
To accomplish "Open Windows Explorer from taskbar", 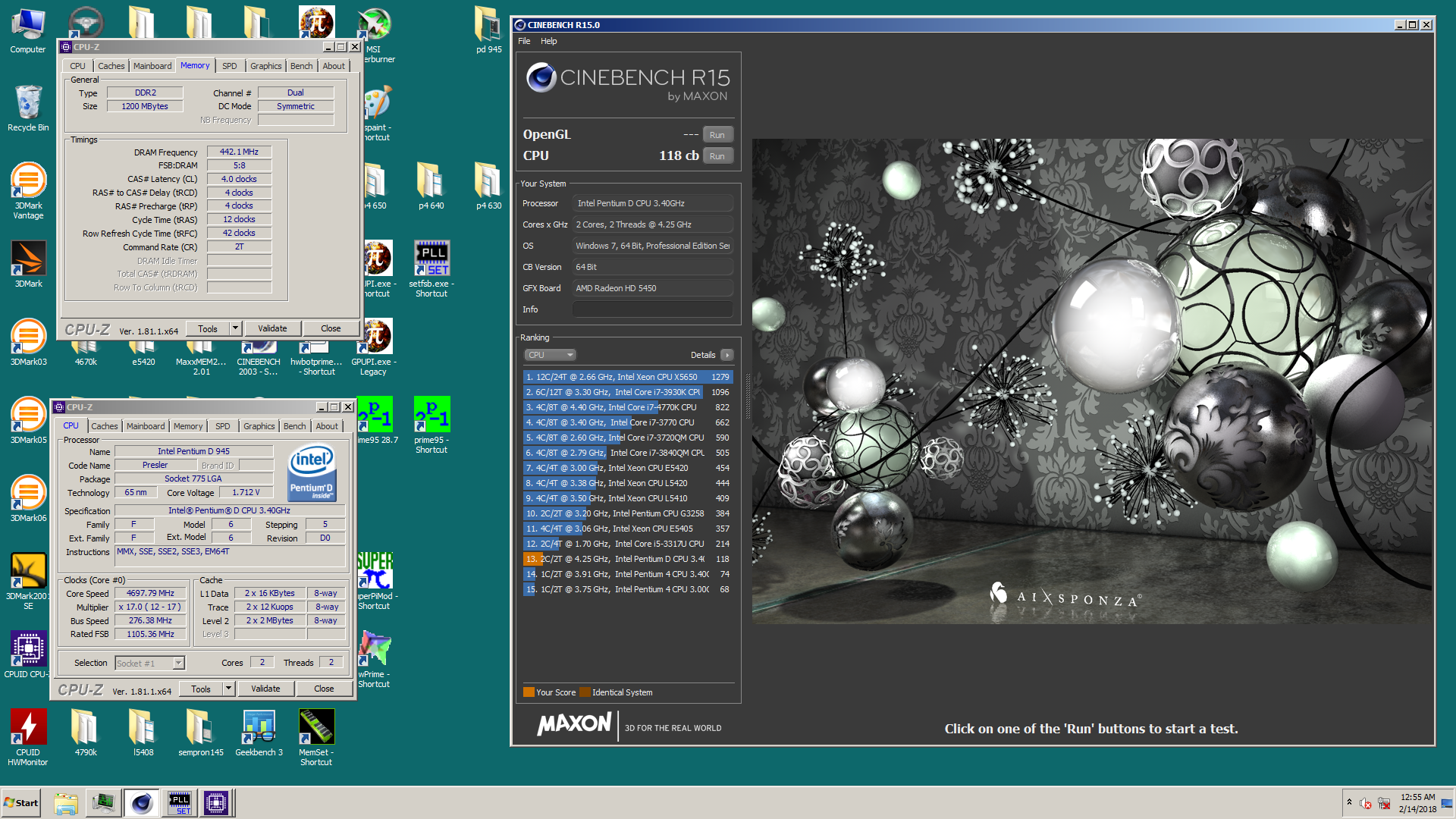I will [66, 803].
